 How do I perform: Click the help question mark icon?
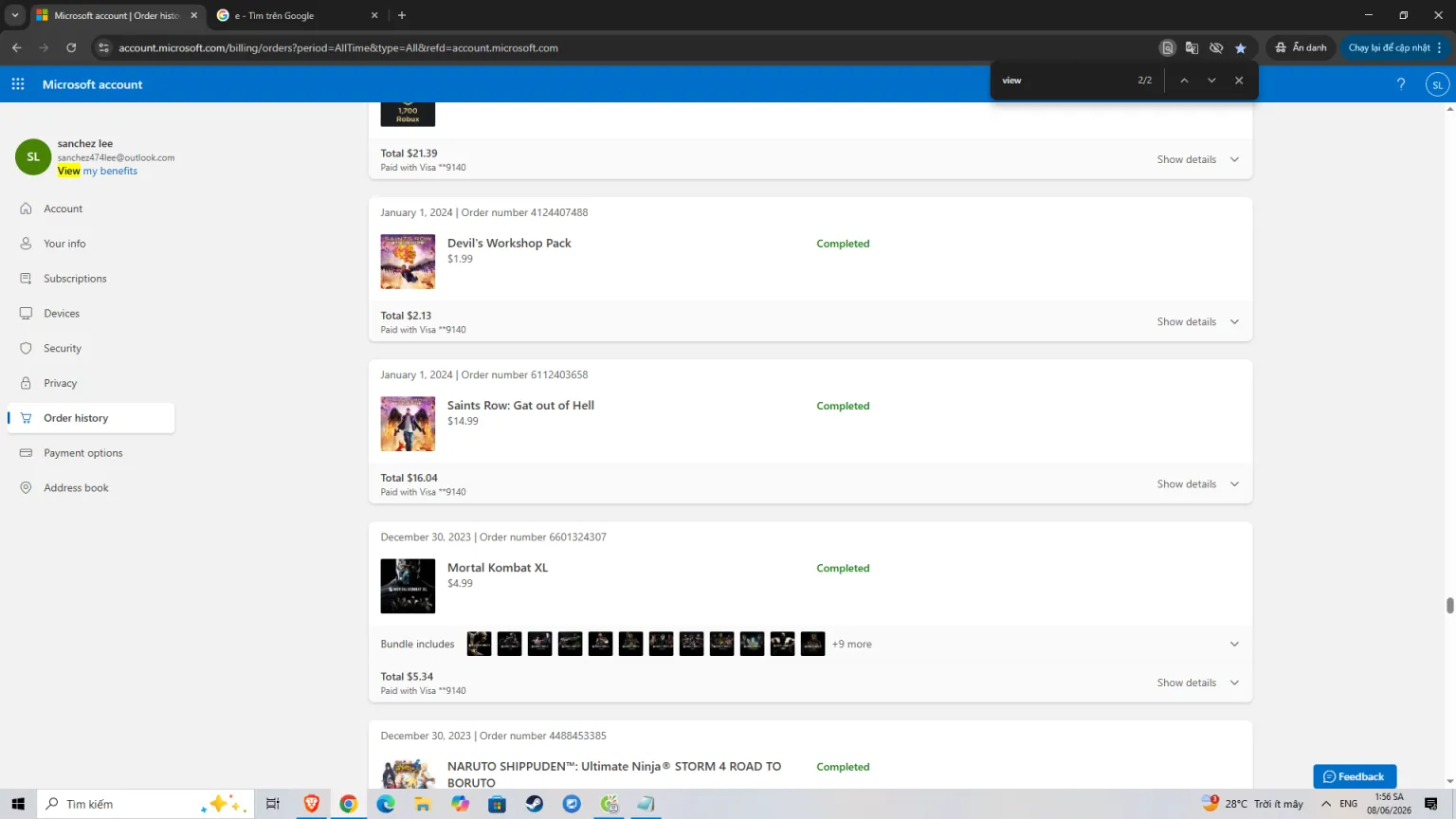click(1401, 84)
